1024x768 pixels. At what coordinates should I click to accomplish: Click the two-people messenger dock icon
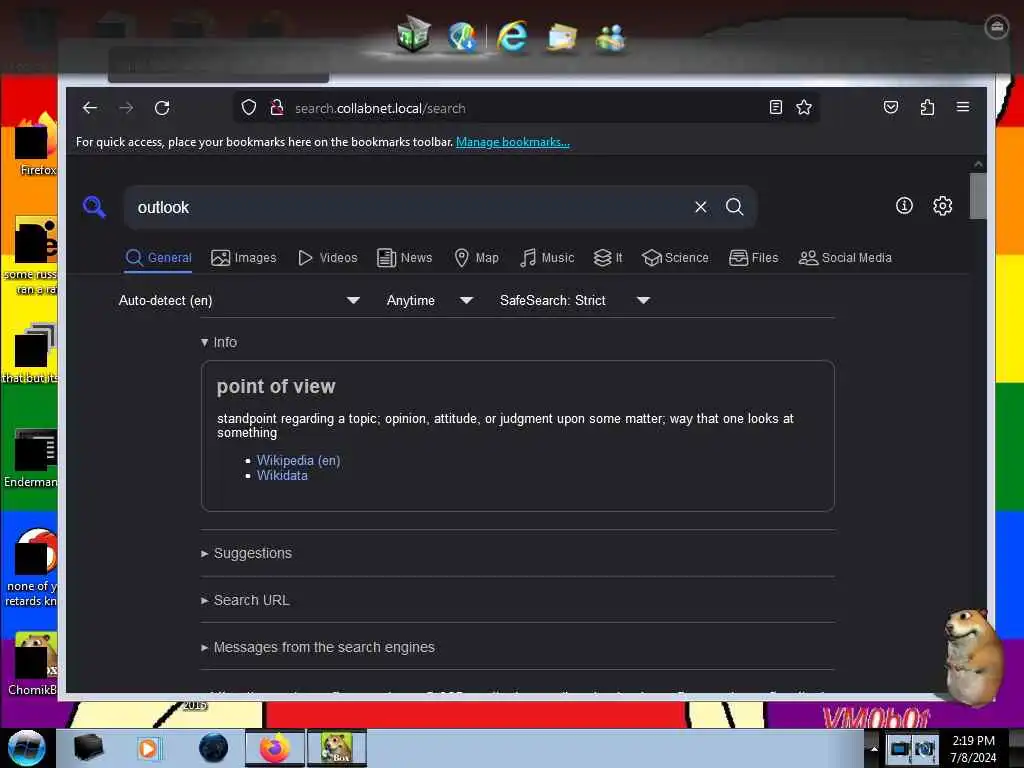[x=611, y=37]
